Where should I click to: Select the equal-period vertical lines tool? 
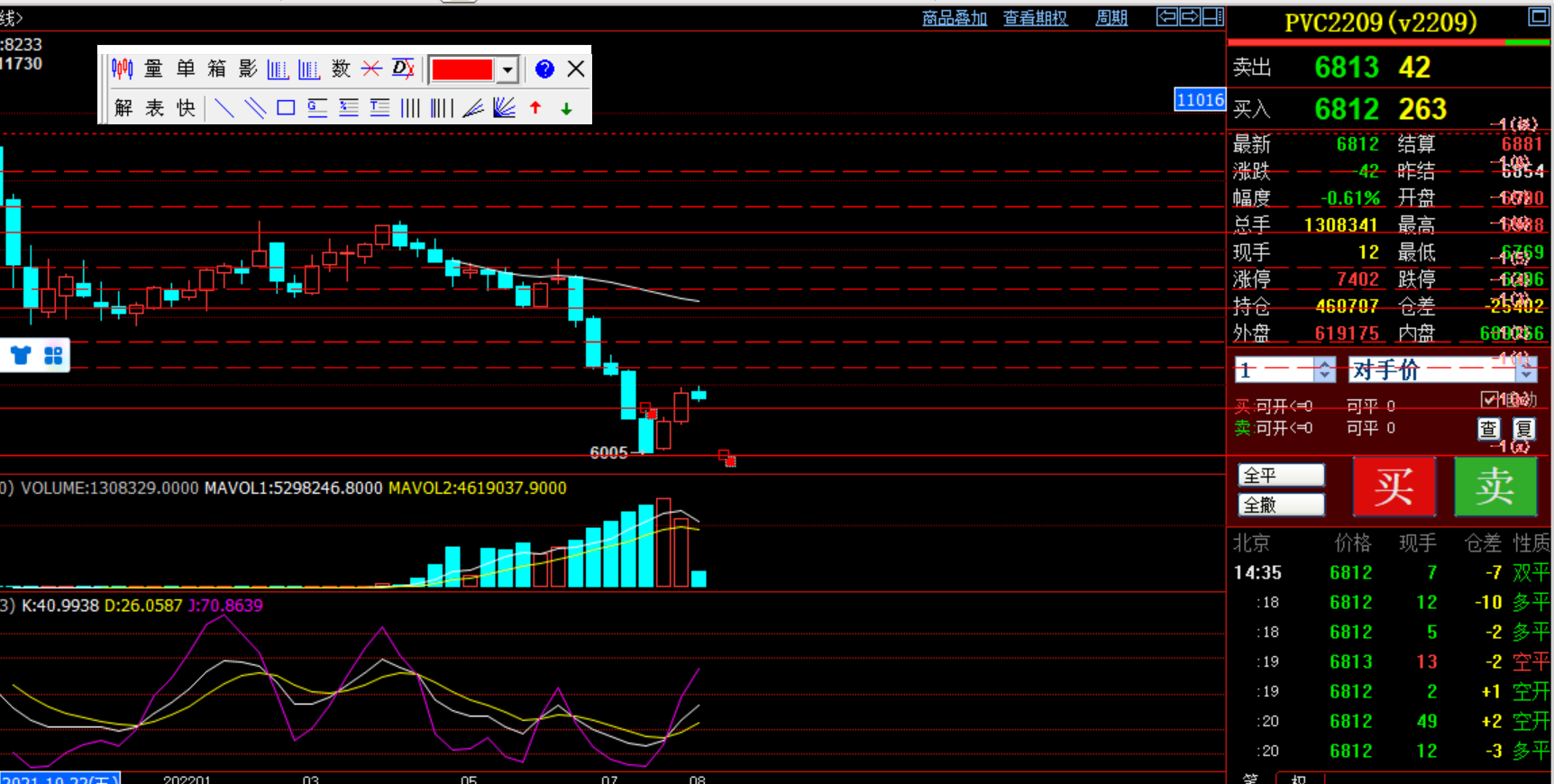point(410,108)
